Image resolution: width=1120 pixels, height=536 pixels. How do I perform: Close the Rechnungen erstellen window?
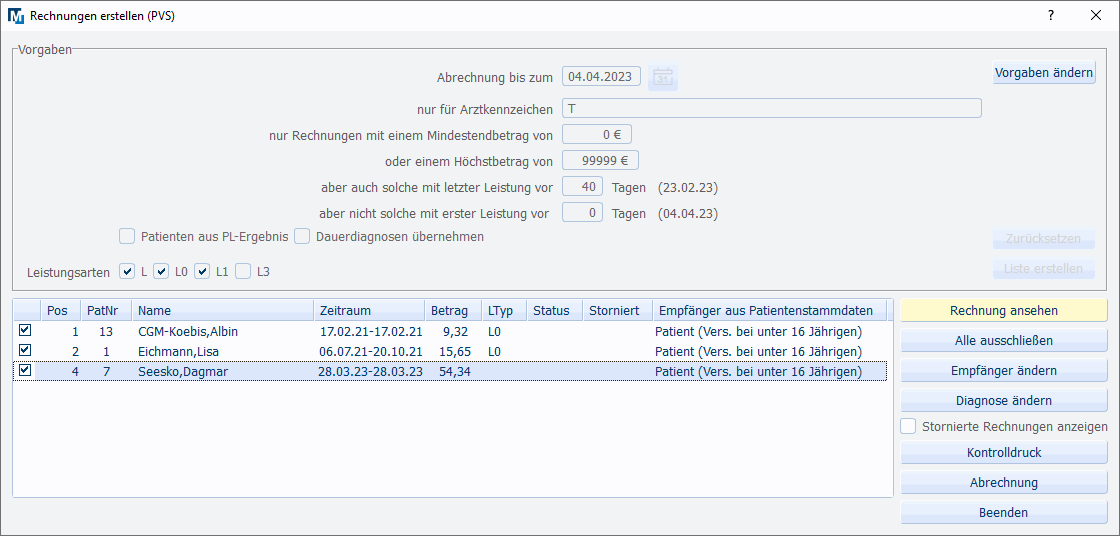1096,16
